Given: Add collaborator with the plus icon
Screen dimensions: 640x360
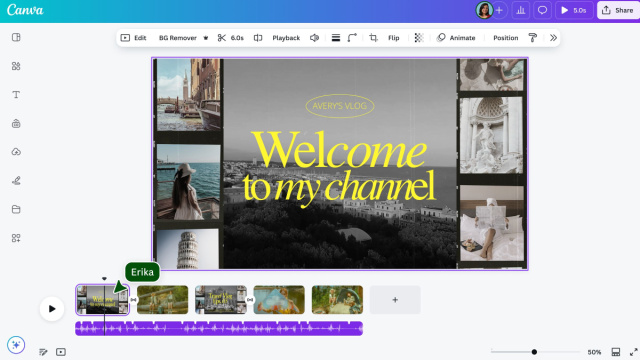Looking at the screenshot, I should tap(499, 10).
